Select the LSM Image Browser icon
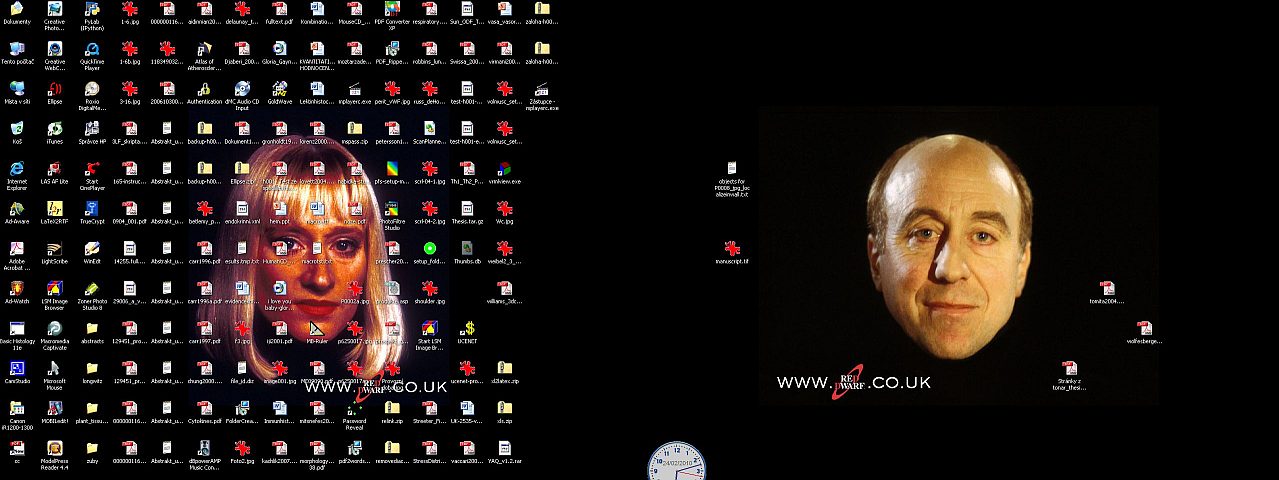 click(54, 289)
